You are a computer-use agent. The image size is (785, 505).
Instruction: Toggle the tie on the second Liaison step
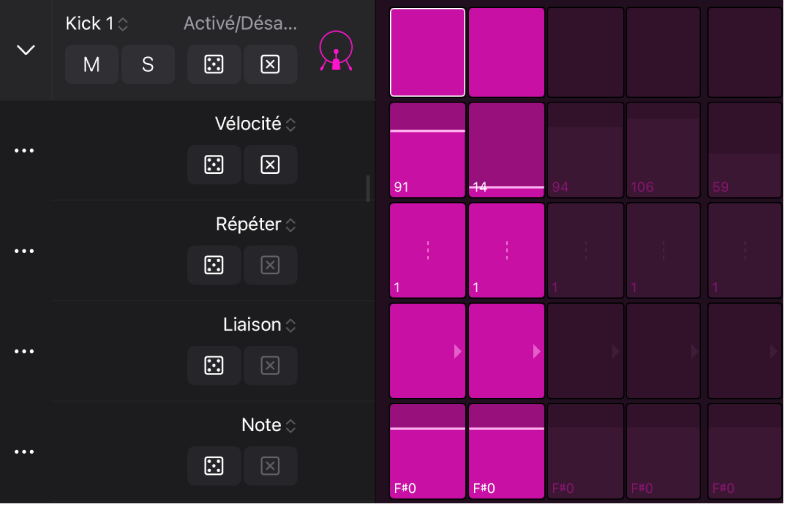pyautogui.click(x=506, y=351)
